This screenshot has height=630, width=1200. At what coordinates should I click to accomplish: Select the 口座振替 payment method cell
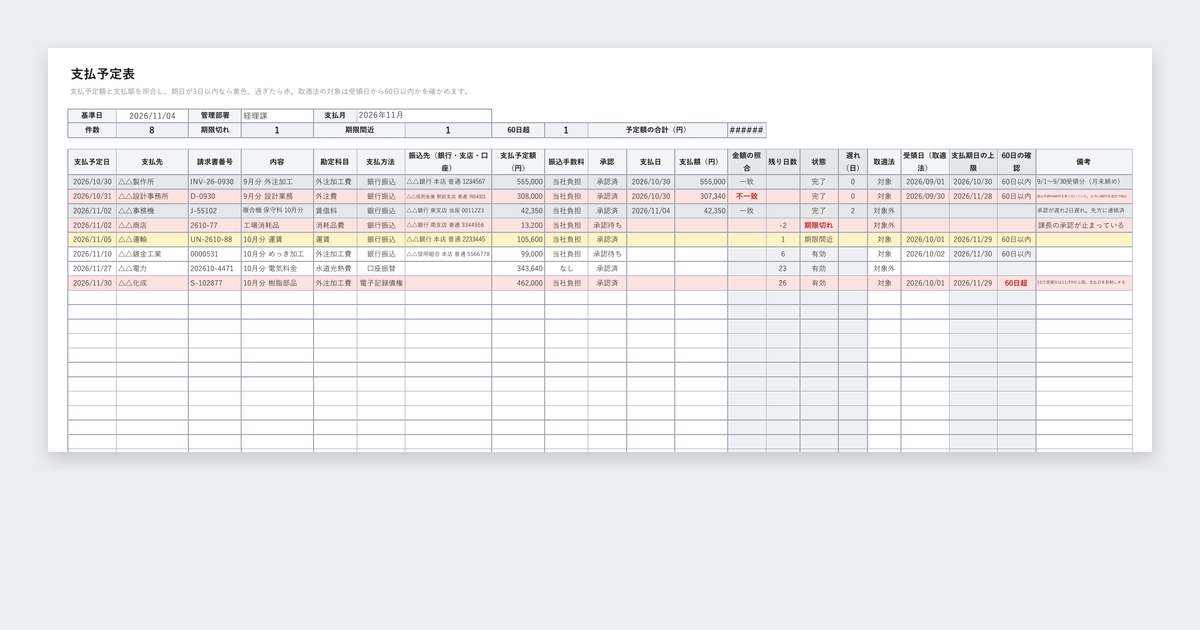tap(380, 269)
